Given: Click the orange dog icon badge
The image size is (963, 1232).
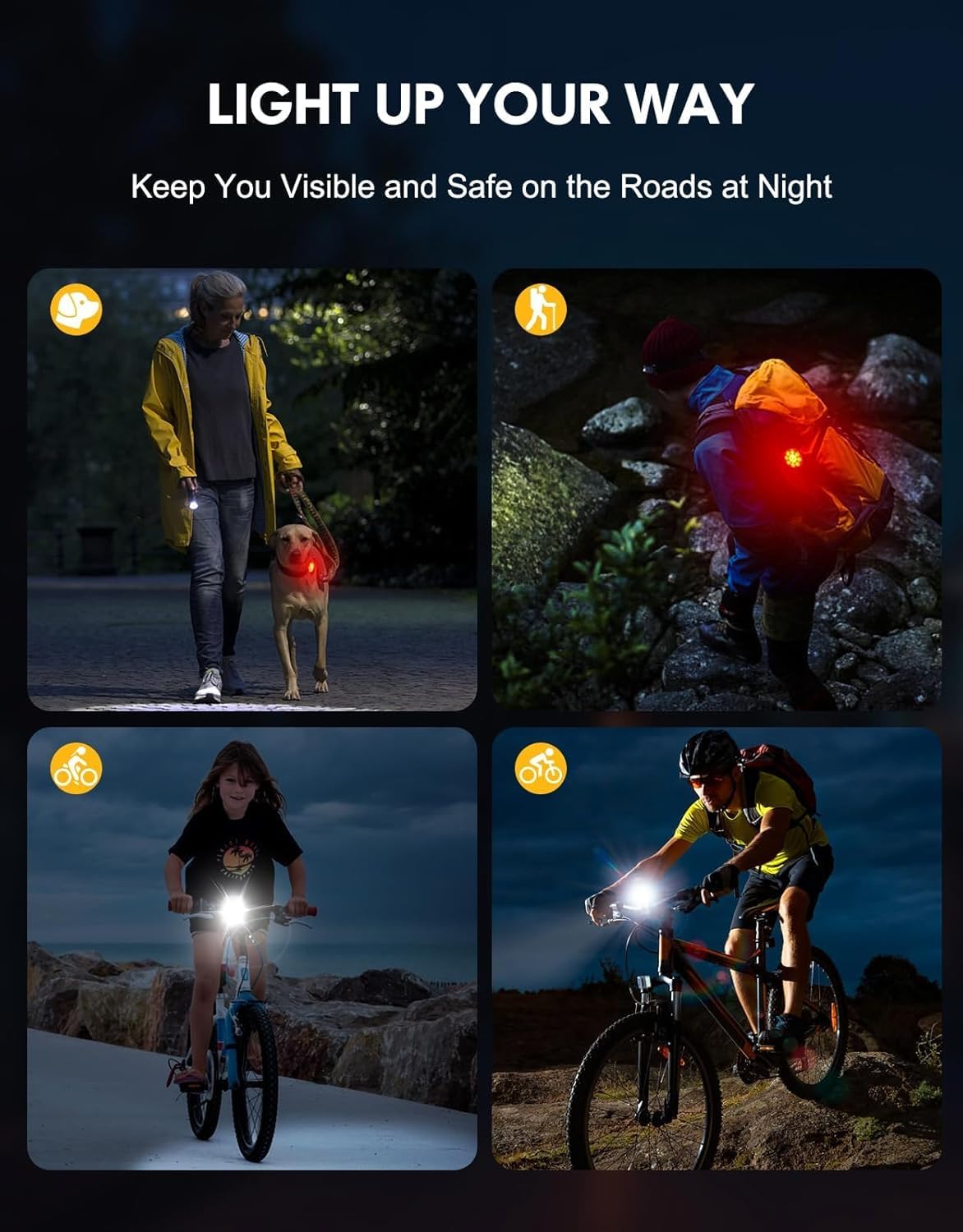Looking at the screenshot, I should point(76,310).
